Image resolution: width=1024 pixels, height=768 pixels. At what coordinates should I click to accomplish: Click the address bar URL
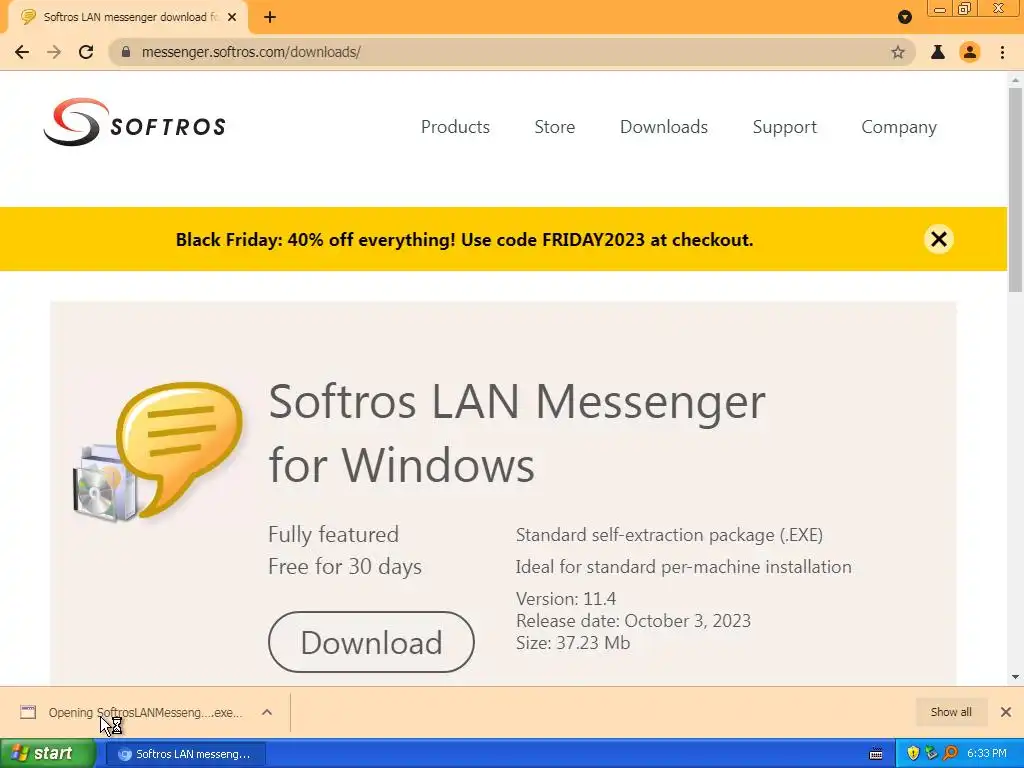251,52
